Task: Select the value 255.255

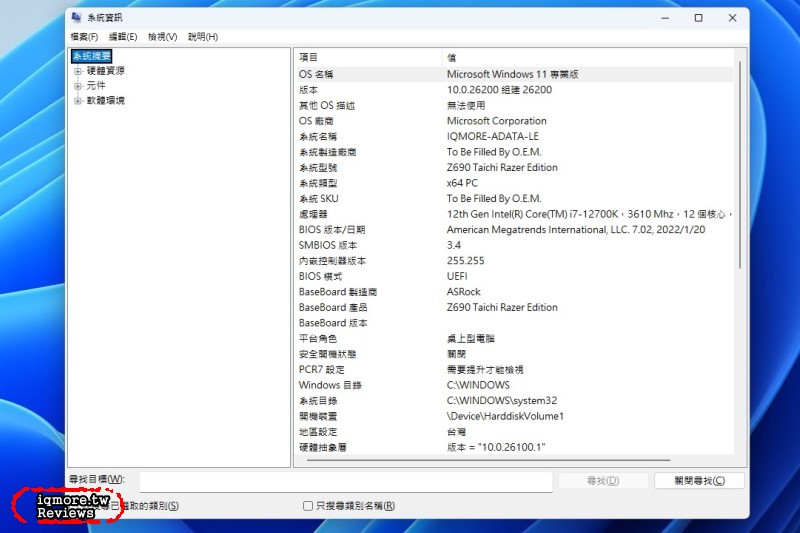Action: click(465, 261)
